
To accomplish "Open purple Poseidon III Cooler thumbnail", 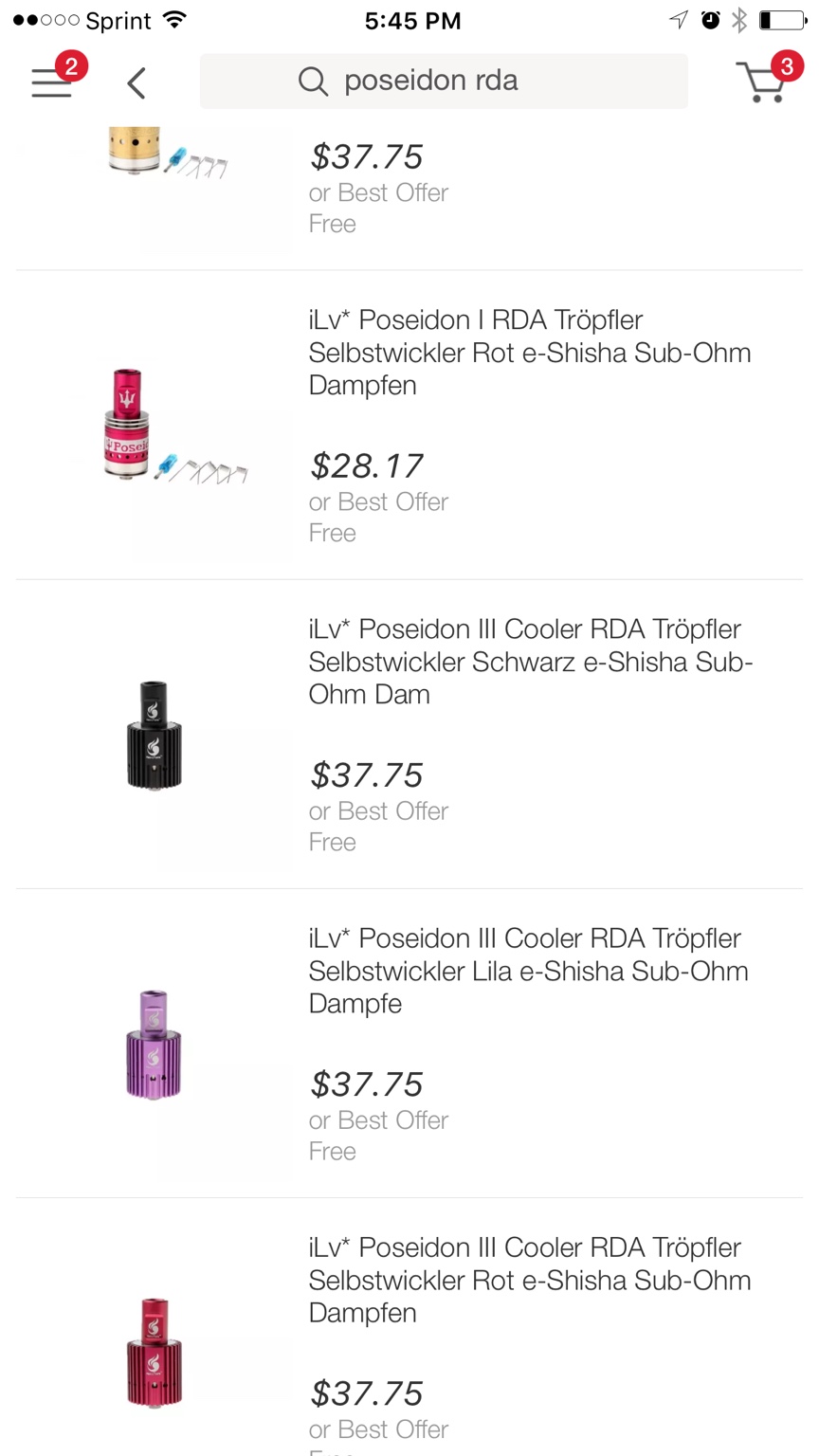I will coord(154,1044).
